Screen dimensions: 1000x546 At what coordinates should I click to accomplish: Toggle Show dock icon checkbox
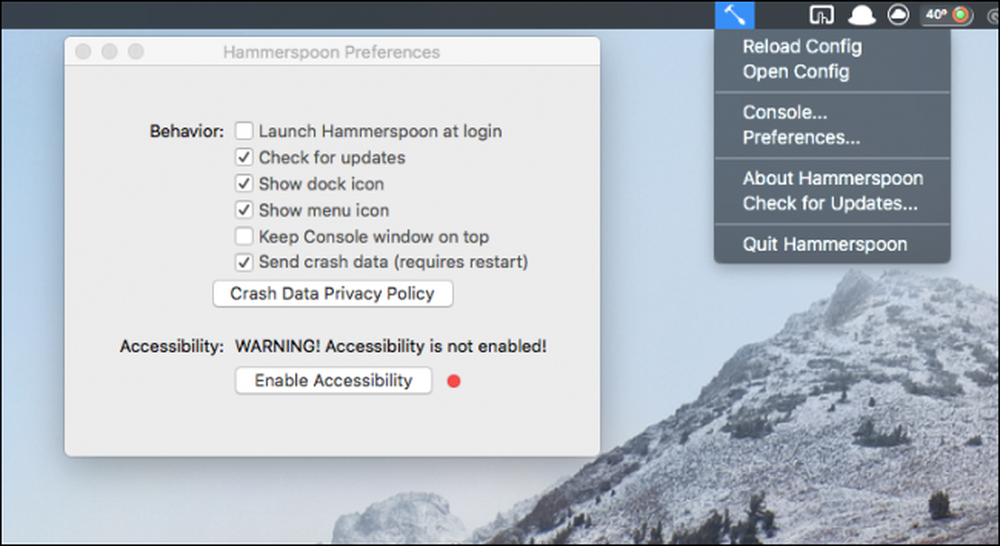coord(244,184)
